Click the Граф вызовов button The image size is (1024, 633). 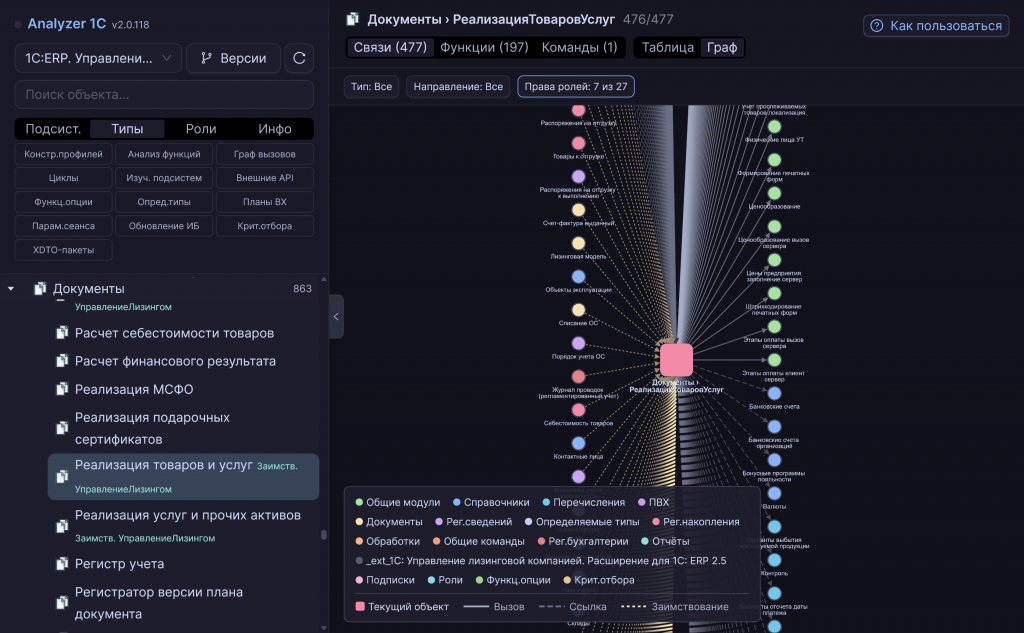pos(264,154)
